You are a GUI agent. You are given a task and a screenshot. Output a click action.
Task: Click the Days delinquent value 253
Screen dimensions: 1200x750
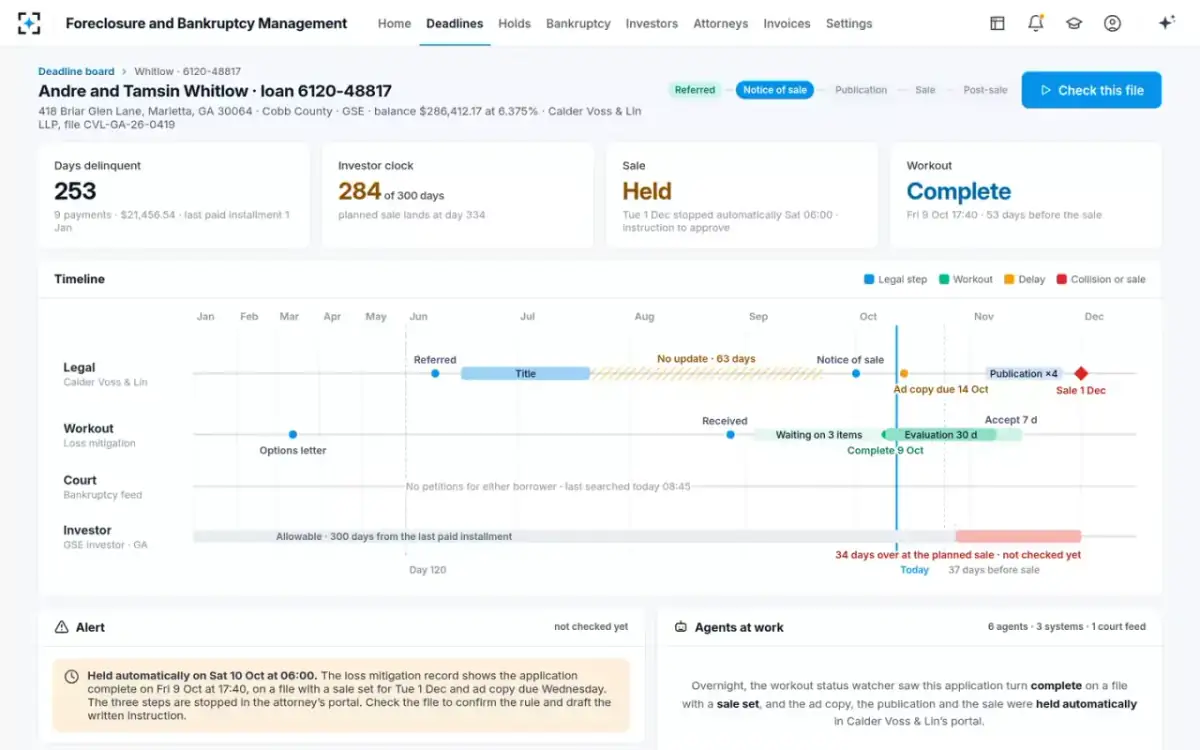(x=75, y=191)
